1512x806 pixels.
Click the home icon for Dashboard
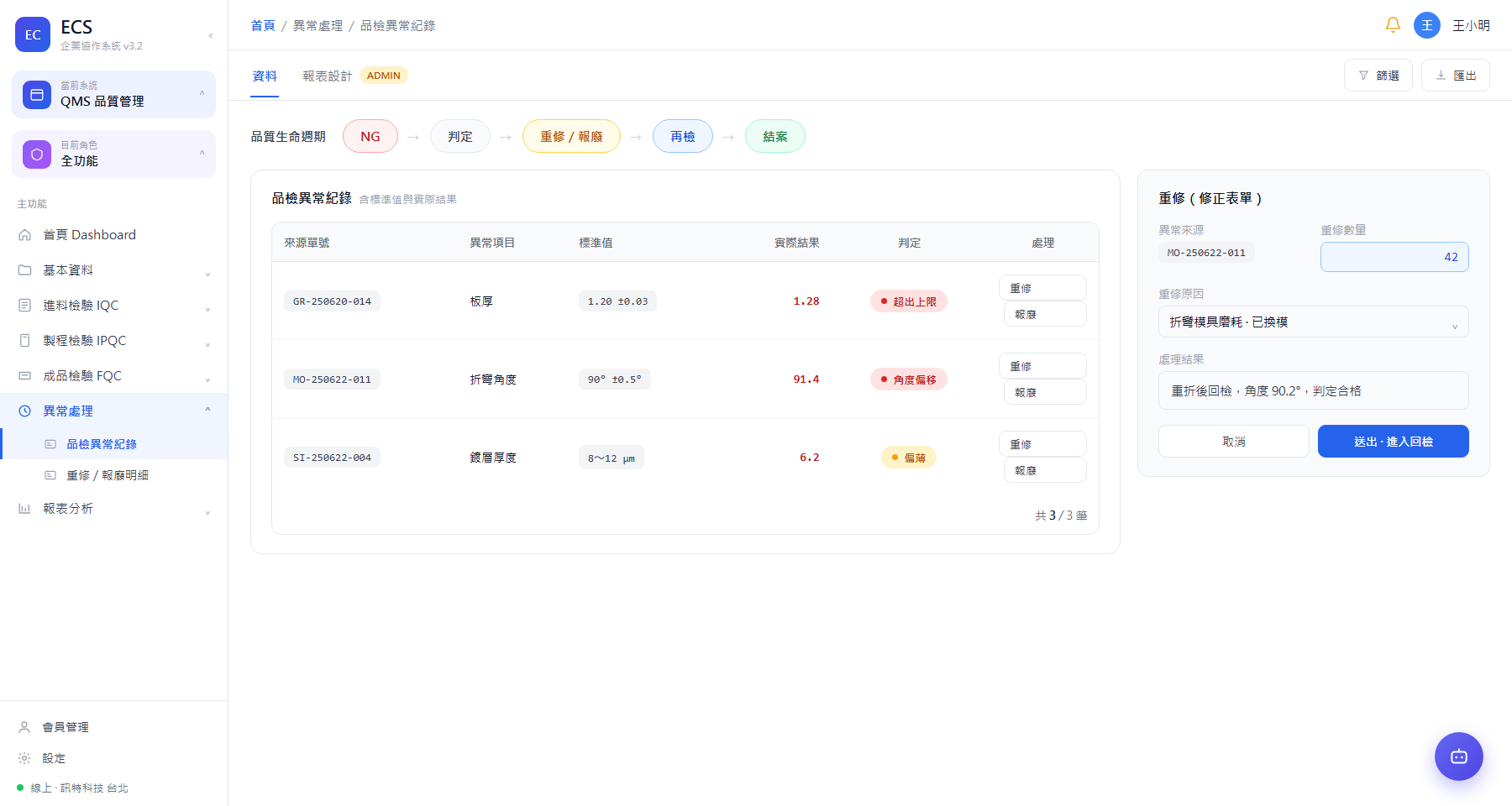tap(25, 235)
